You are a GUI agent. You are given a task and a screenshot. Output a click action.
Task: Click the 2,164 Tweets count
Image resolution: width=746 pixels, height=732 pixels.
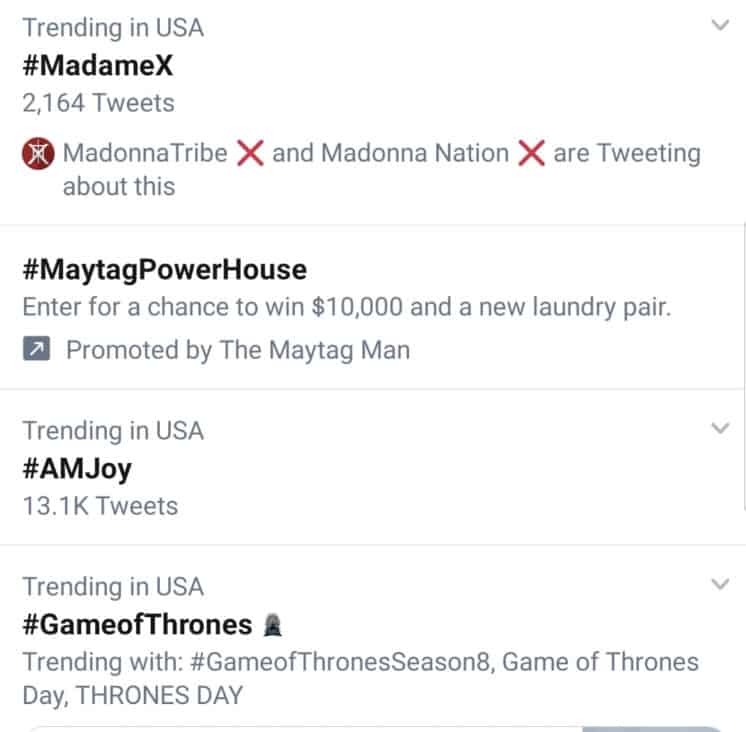(98, 103)
